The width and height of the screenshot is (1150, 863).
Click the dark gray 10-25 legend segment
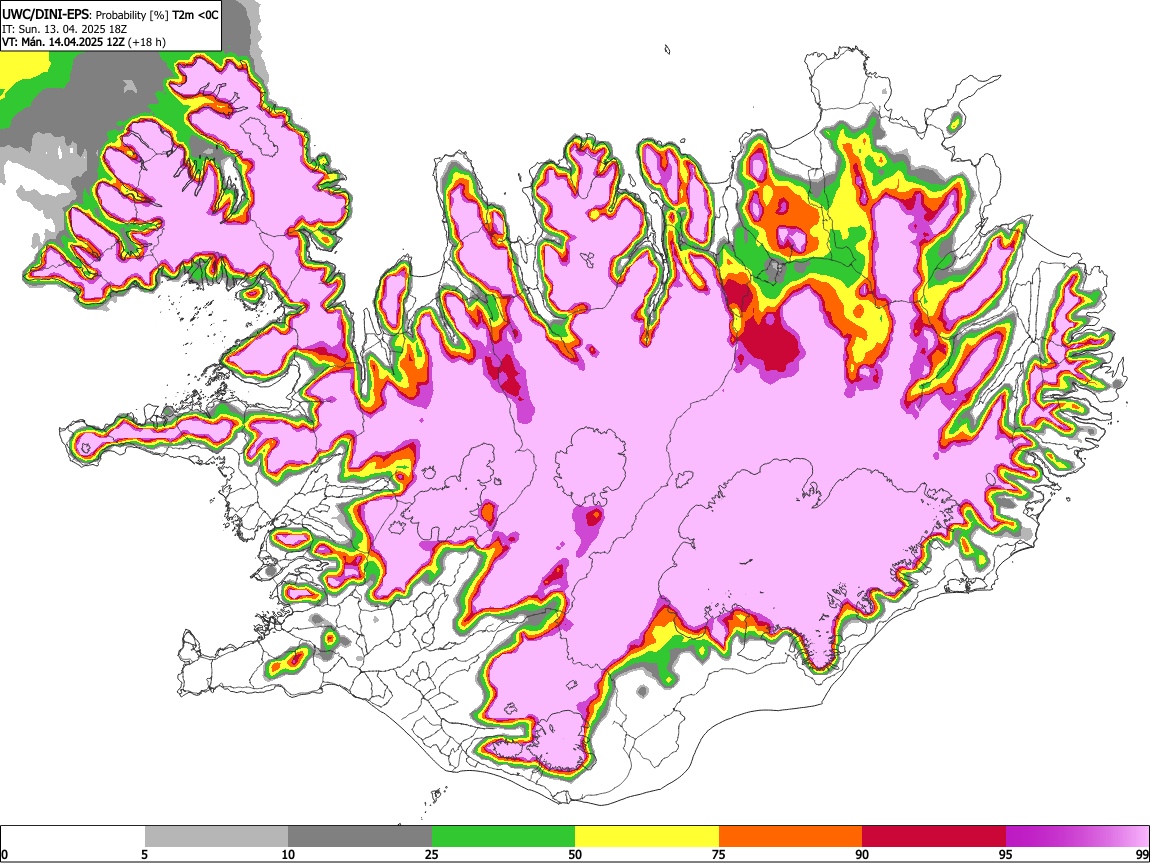coord(360,837)
